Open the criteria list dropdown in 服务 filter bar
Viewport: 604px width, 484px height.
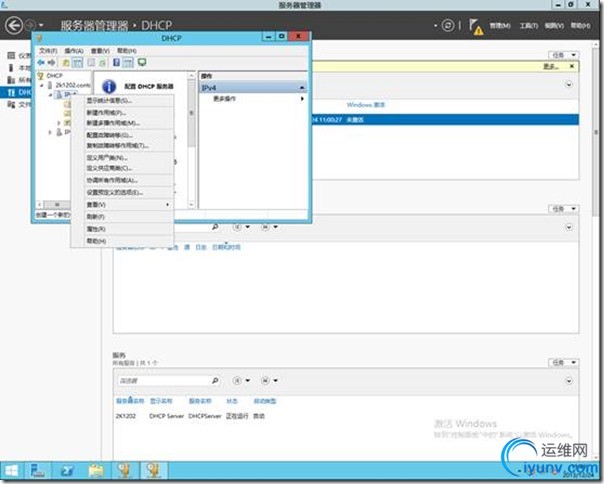coord(242,381)
